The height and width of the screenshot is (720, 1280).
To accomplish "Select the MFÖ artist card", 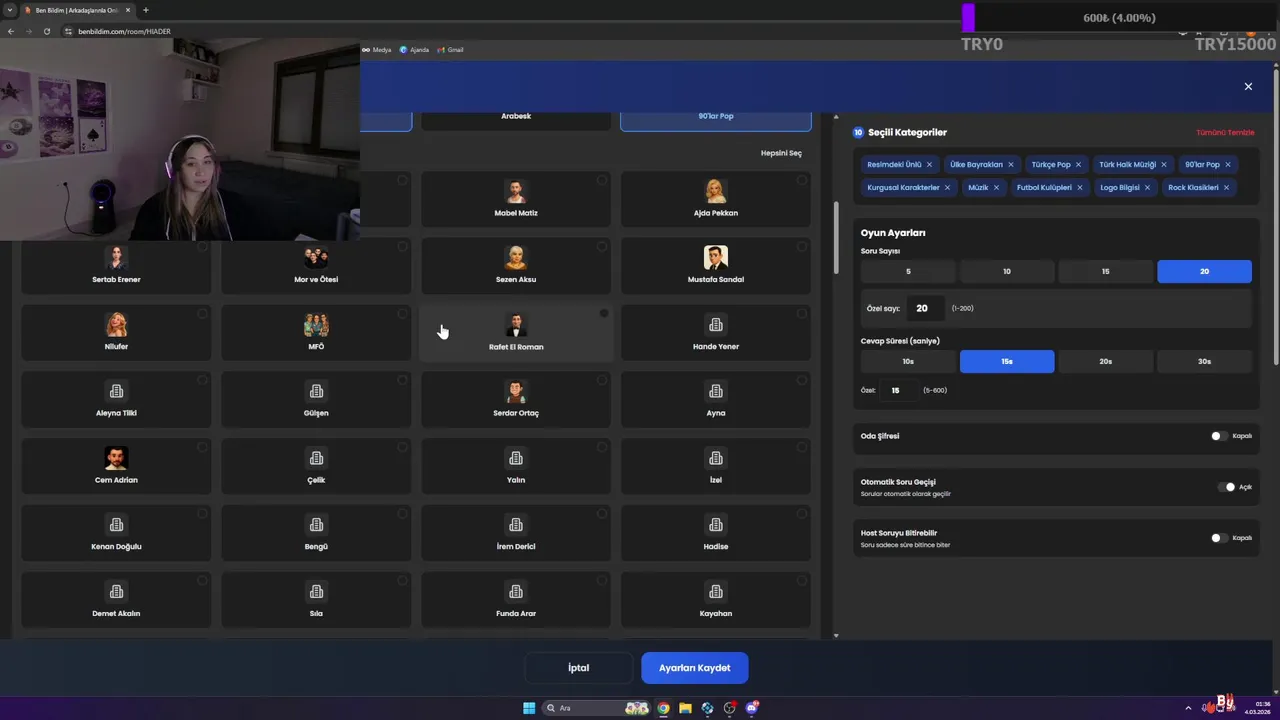I will [316, 332].
